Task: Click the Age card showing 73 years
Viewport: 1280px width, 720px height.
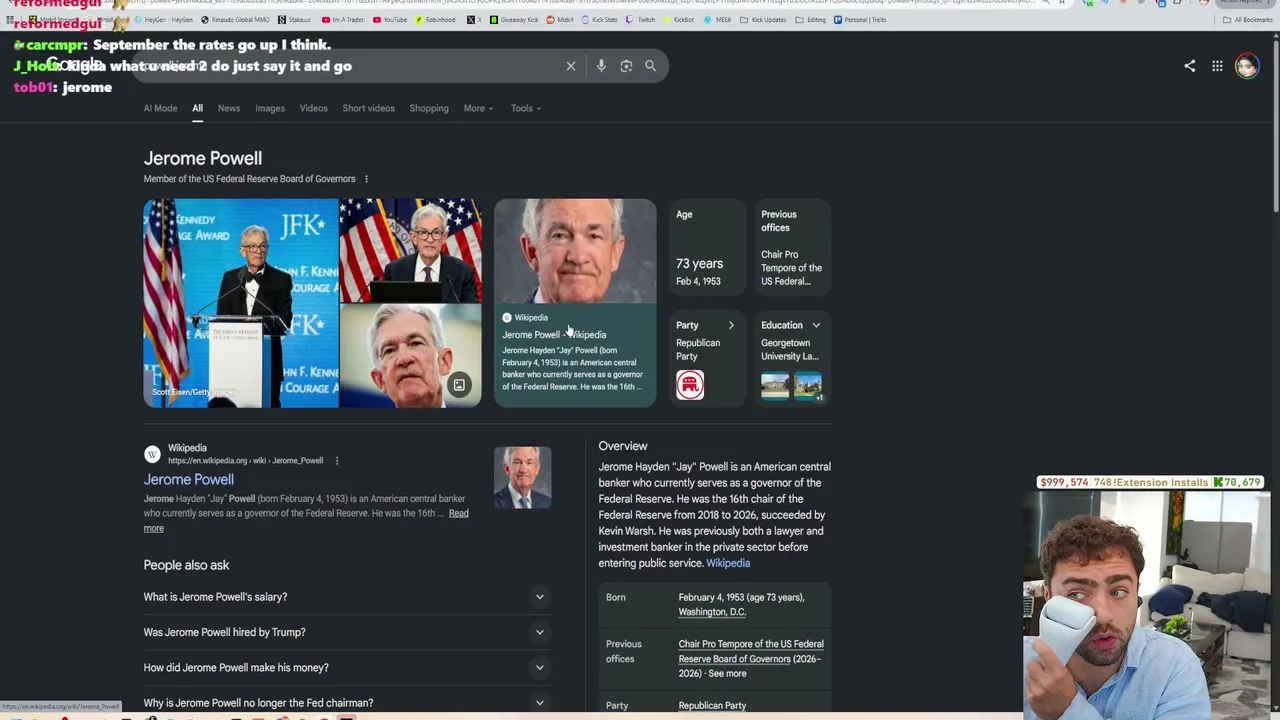Action: pos(707,249)
